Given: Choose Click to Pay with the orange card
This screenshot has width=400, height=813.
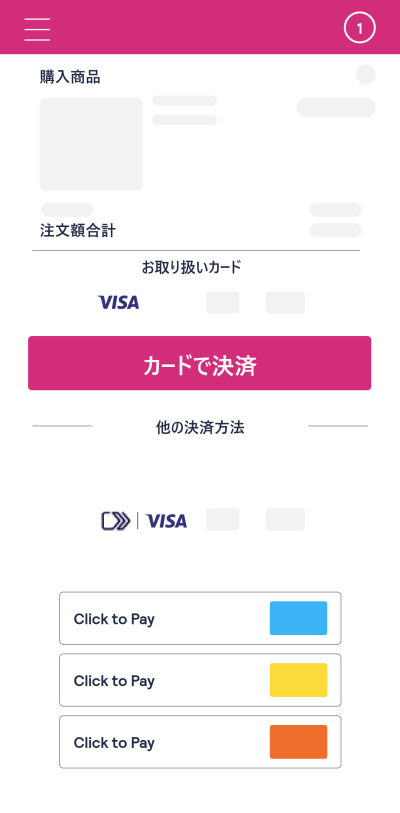Looking at the screenshot, I should point(200,742).
